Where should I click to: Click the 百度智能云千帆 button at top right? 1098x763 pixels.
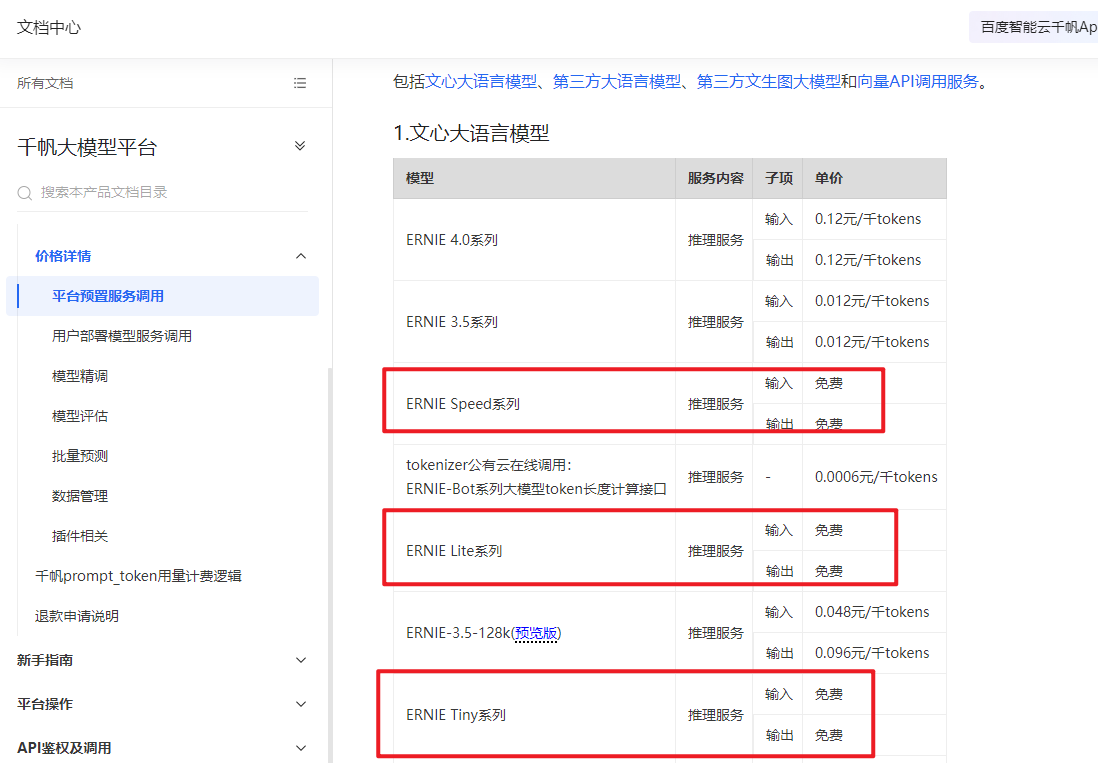tap(1034, 27)
